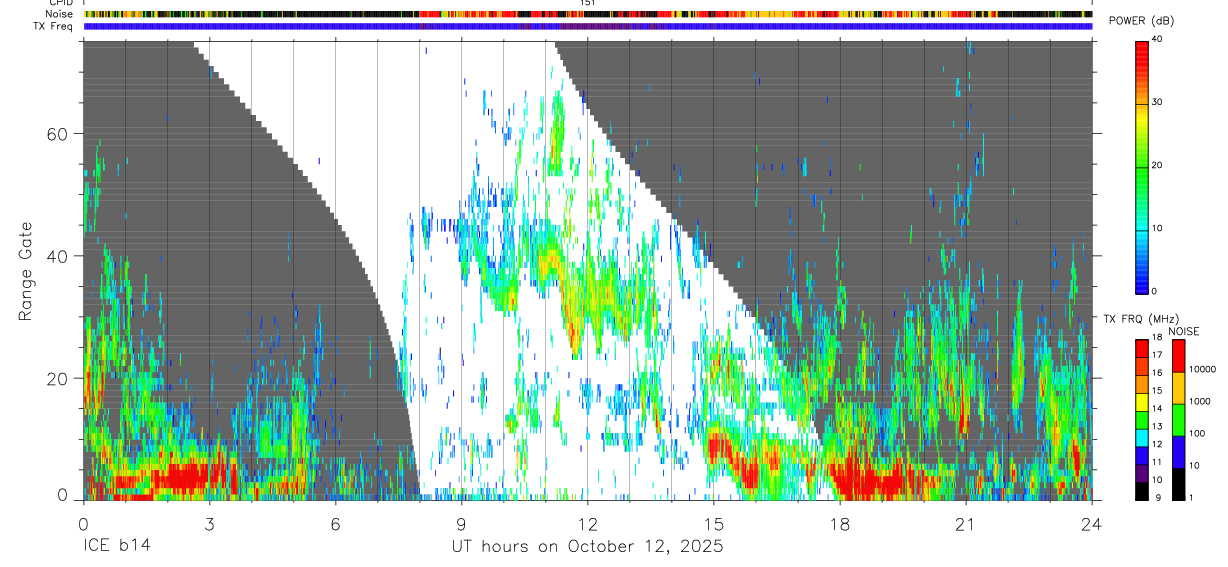Click the Noise row label at top left
The image size is (1228, 567).
point(60,14)
